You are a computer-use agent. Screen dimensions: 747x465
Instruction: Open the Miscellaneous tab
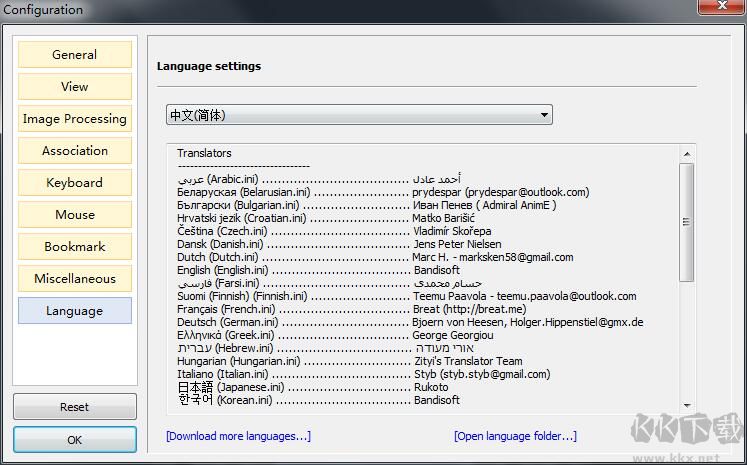point(75,279)
